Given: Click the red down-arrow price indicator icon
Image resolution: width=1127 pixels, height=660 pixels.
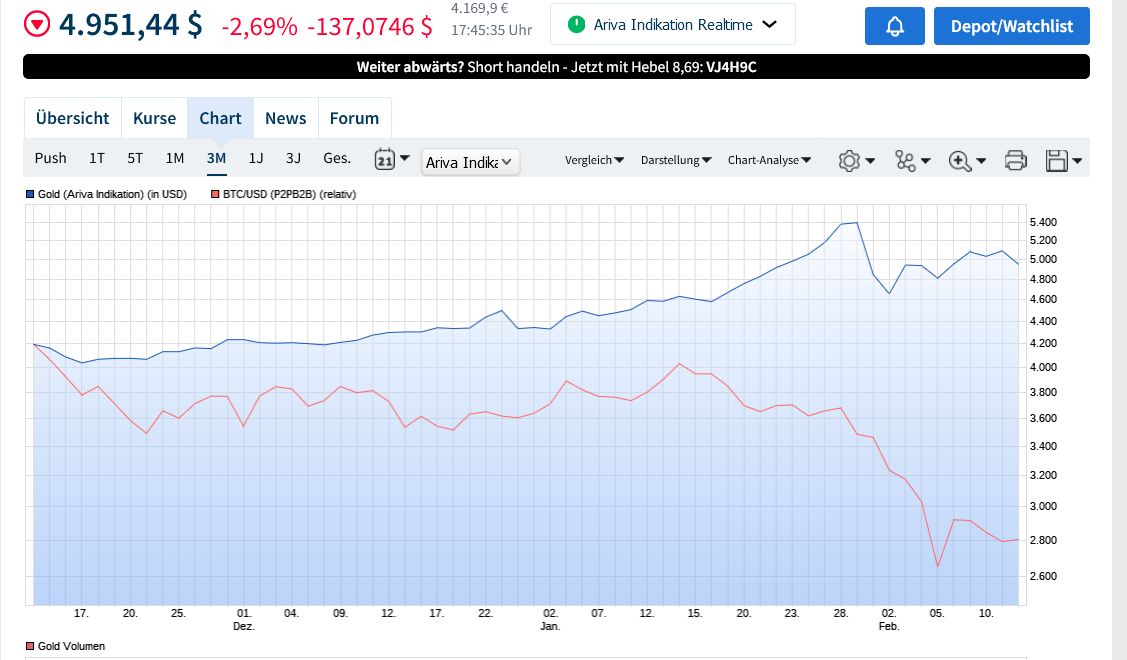Looking at the screenshot, I should tap(37, 24).
